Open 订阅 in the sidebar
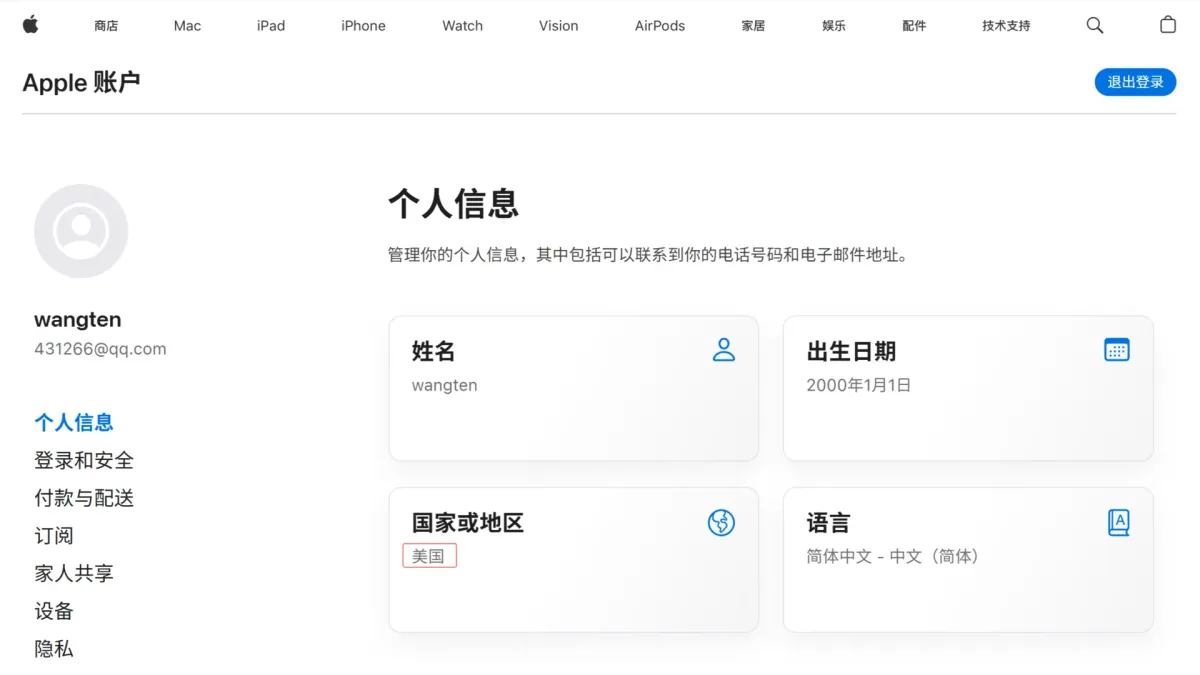This screenshot has height=675, width=1200. click(54, 536)
